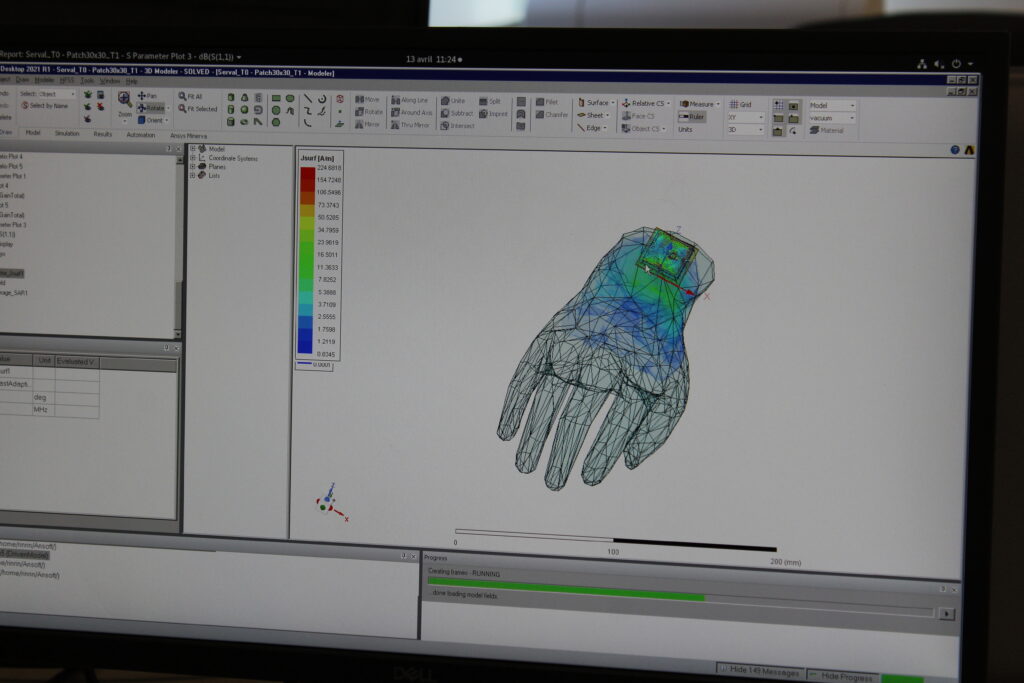Open the Model dropdown in toolbar
This screenshot has height=683, width=1024.
click(831, 105)
